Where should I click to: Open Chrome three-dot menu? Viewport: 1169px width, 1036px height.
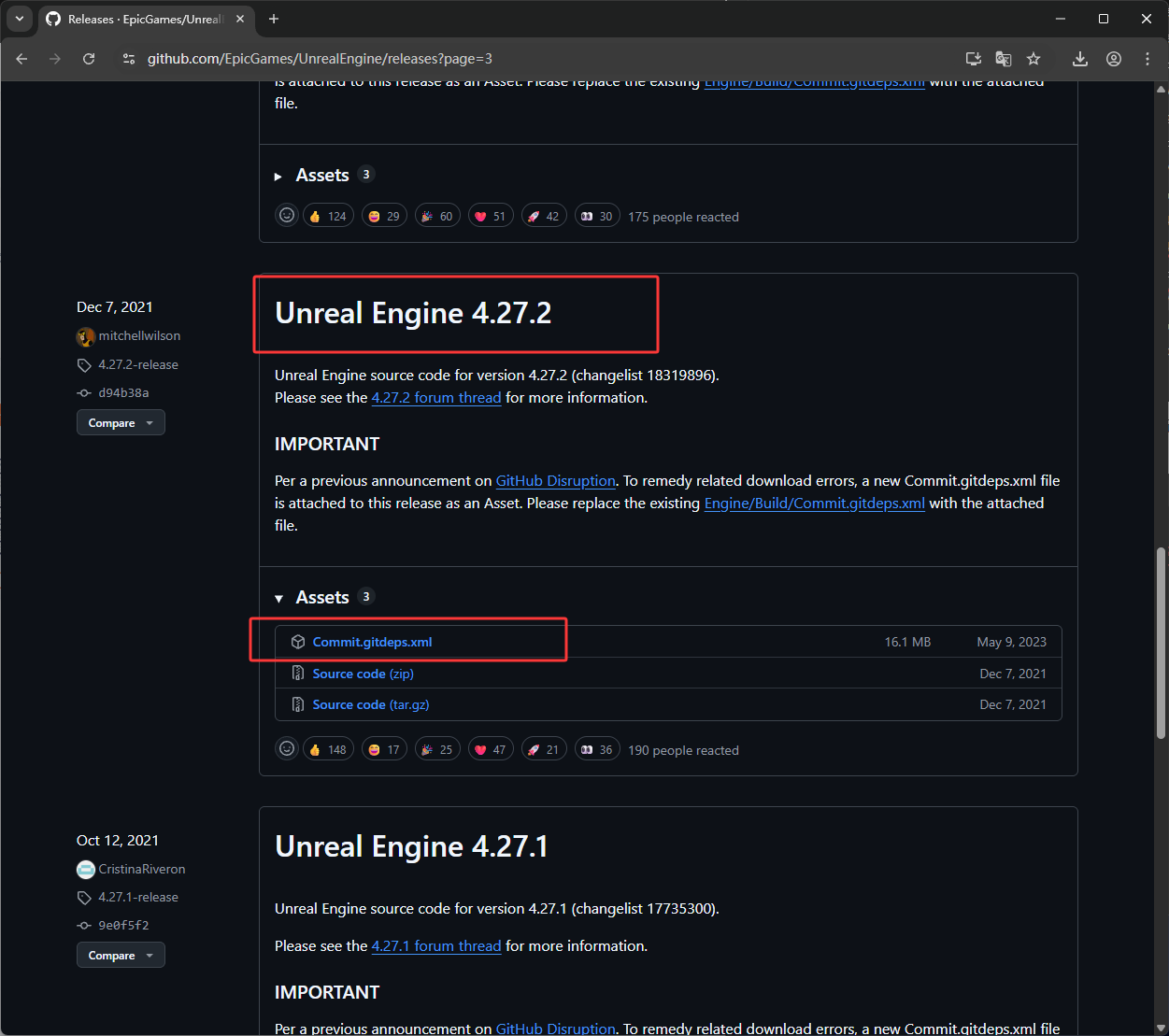tap(1148, 59)
